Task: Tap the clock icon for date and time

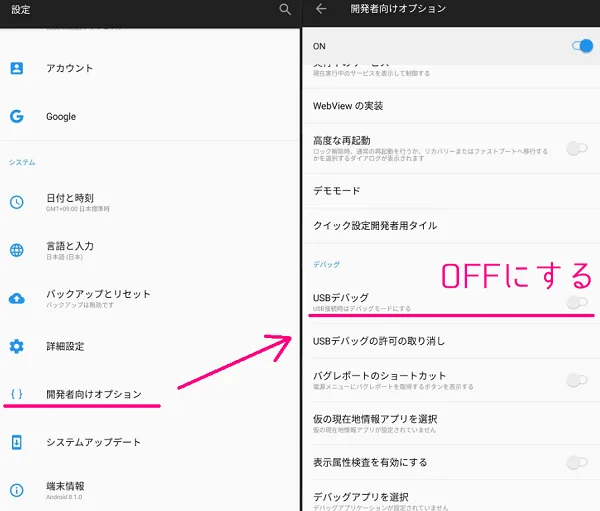Action: (x=16, y=202)
